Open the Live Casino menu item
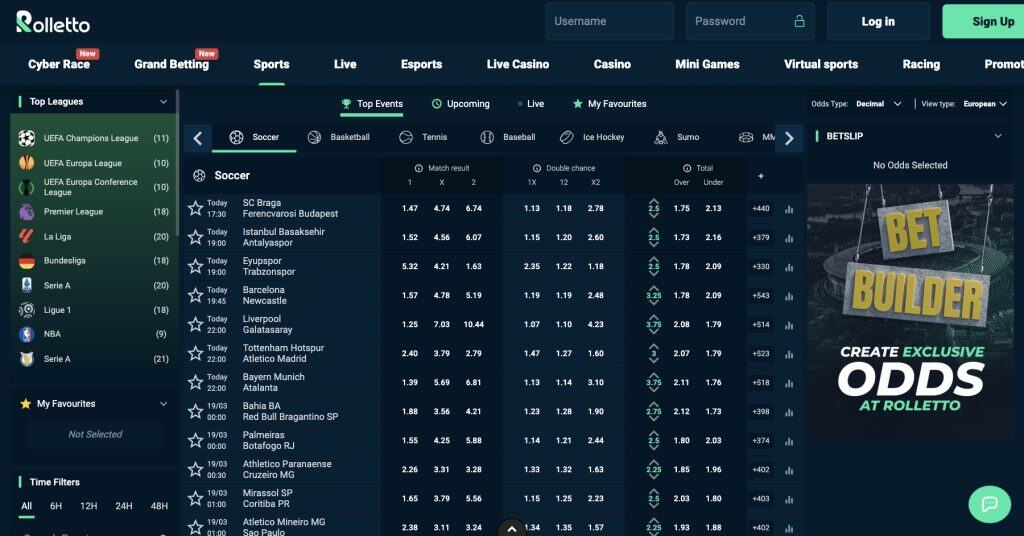 pos(517,64)
